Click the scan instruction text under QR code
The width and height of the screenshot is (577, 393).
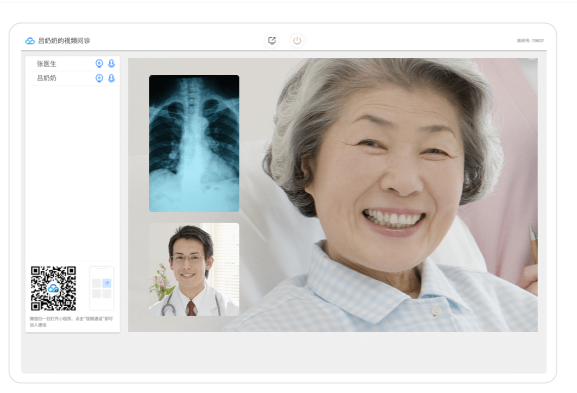(x=71, y=322)
